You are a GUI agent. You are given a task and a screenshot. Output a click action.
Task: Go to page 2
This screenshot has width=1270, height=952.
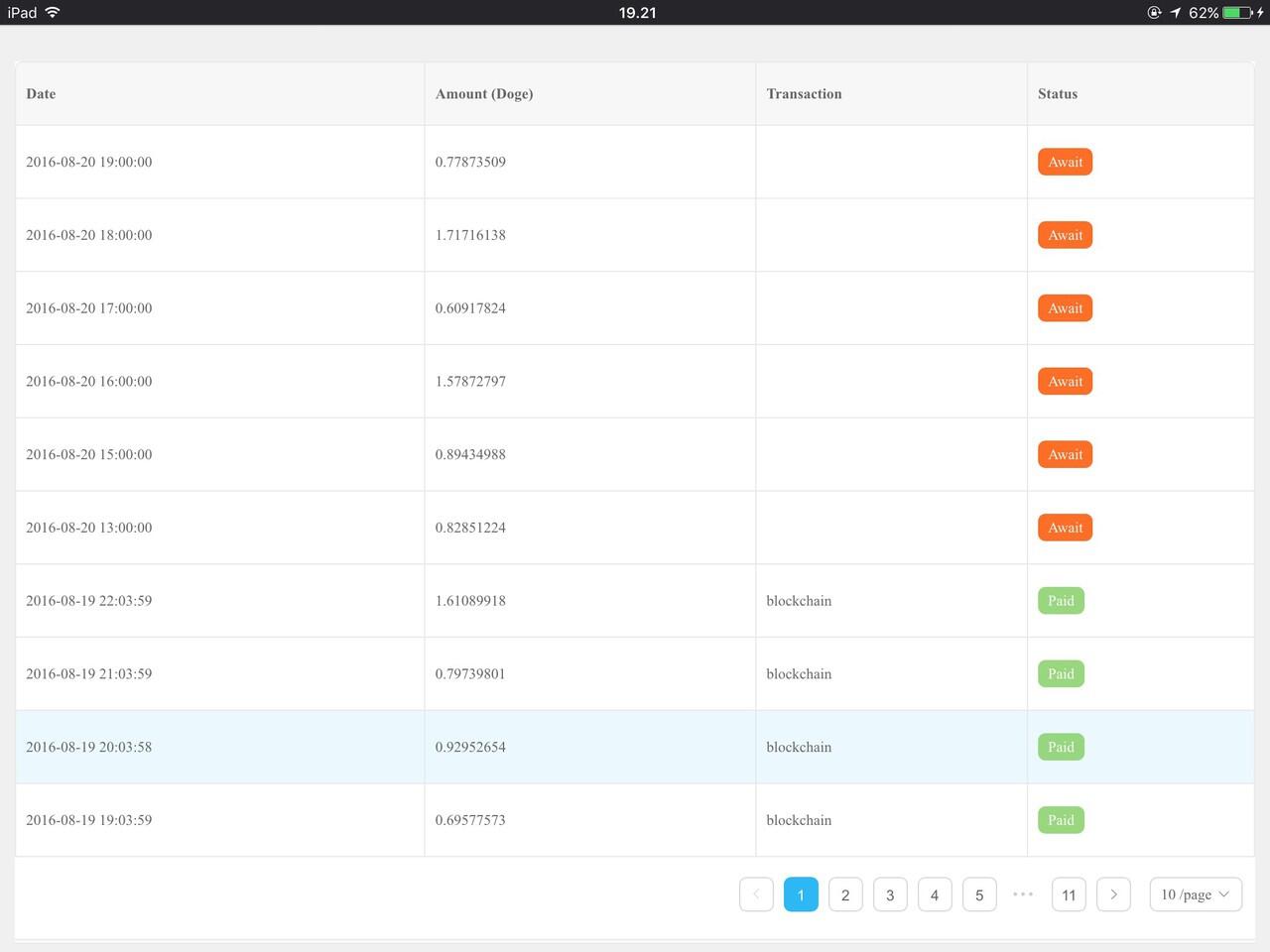click(x=845, y=894)
